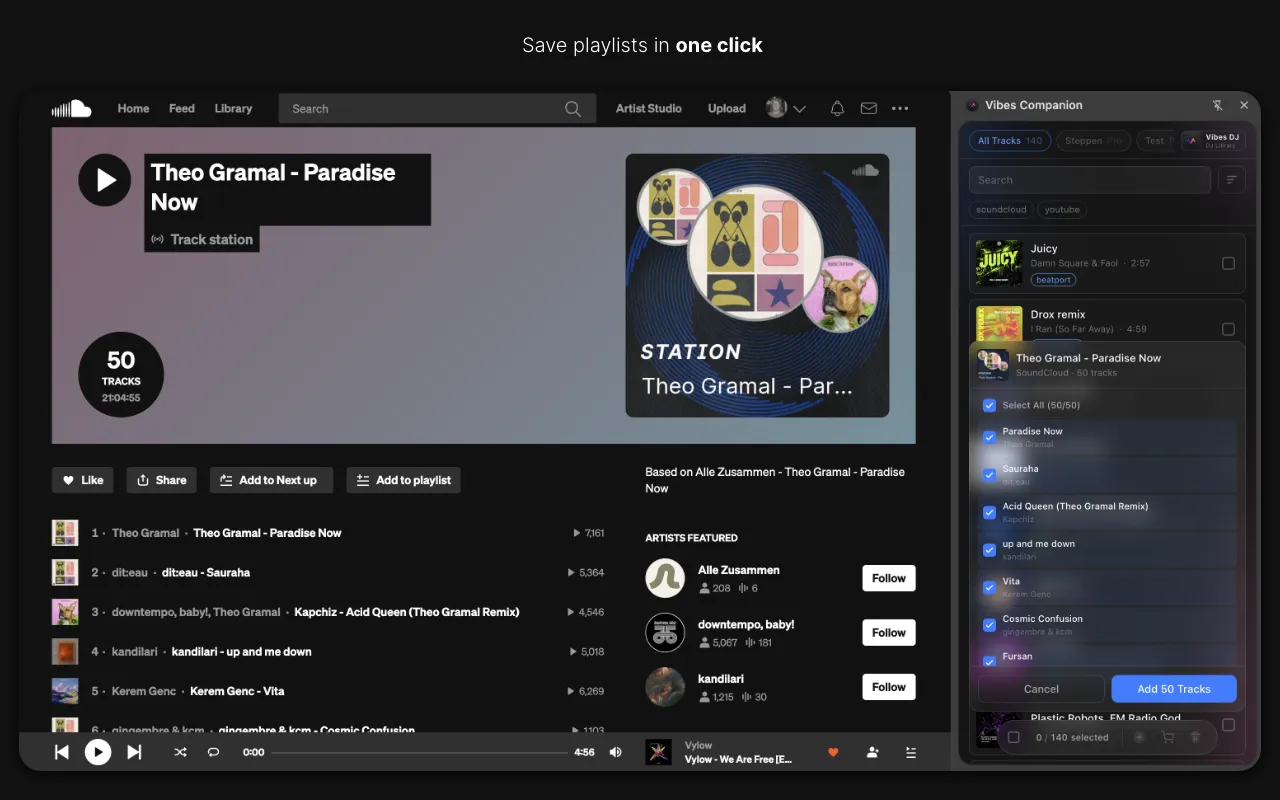Image resolution: width=1280 pixels, height=800 pixels.
Task: Uncheck the up and me down checkbox
Action: [x=989, y=550]
